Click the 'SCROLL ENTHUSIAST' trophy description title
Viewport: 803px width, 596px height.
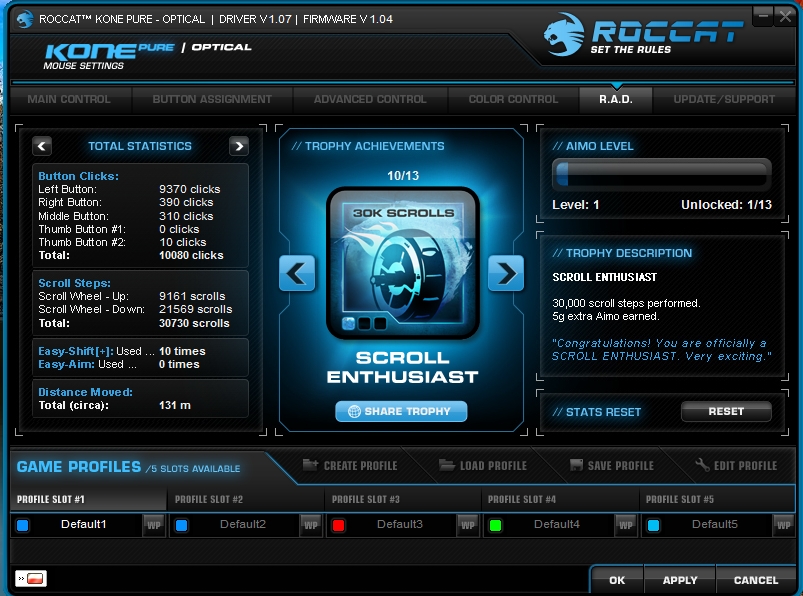click(604, 277)
